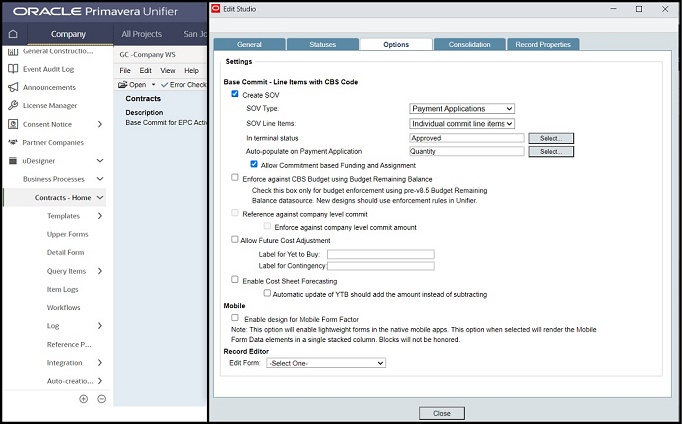Image resolution: width=683 pixels, height=424 pixels.
Task: Check Enable Cost Sheet Forecasting
Action: [x=235, y=279]
